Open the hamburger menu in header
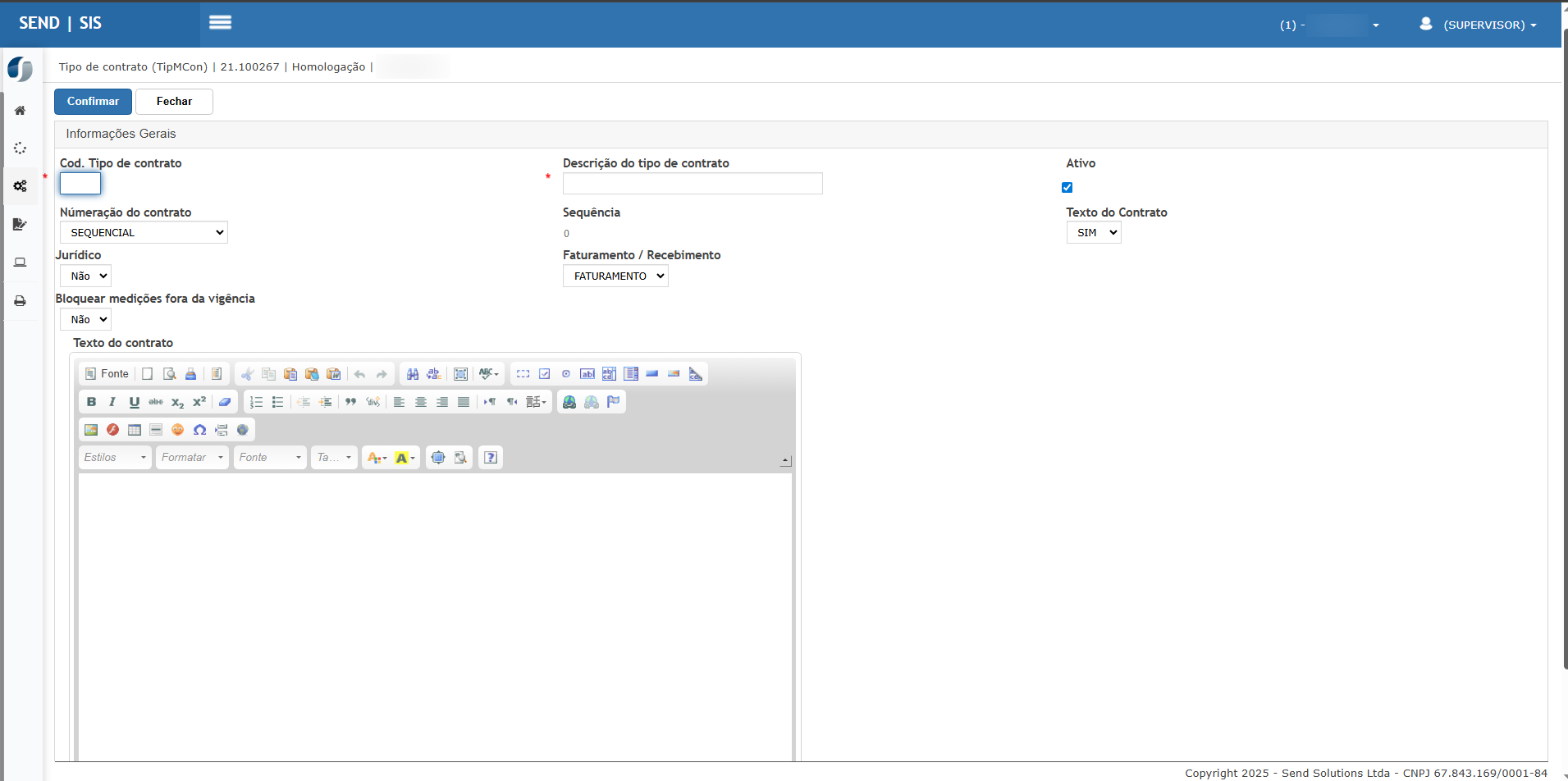The image size is (1568, 781). pyautogui.click(x=220, y=23)
